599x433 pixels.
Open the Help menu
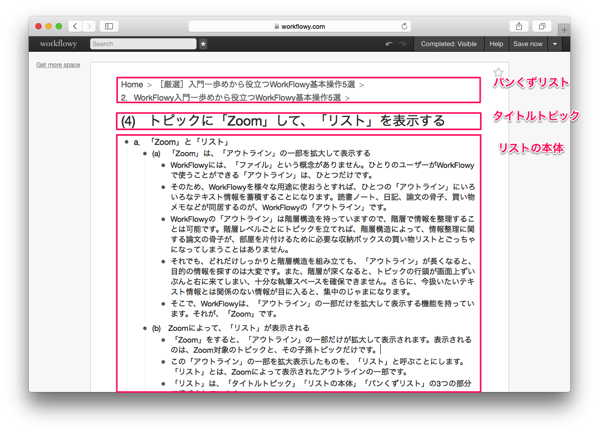496,44
